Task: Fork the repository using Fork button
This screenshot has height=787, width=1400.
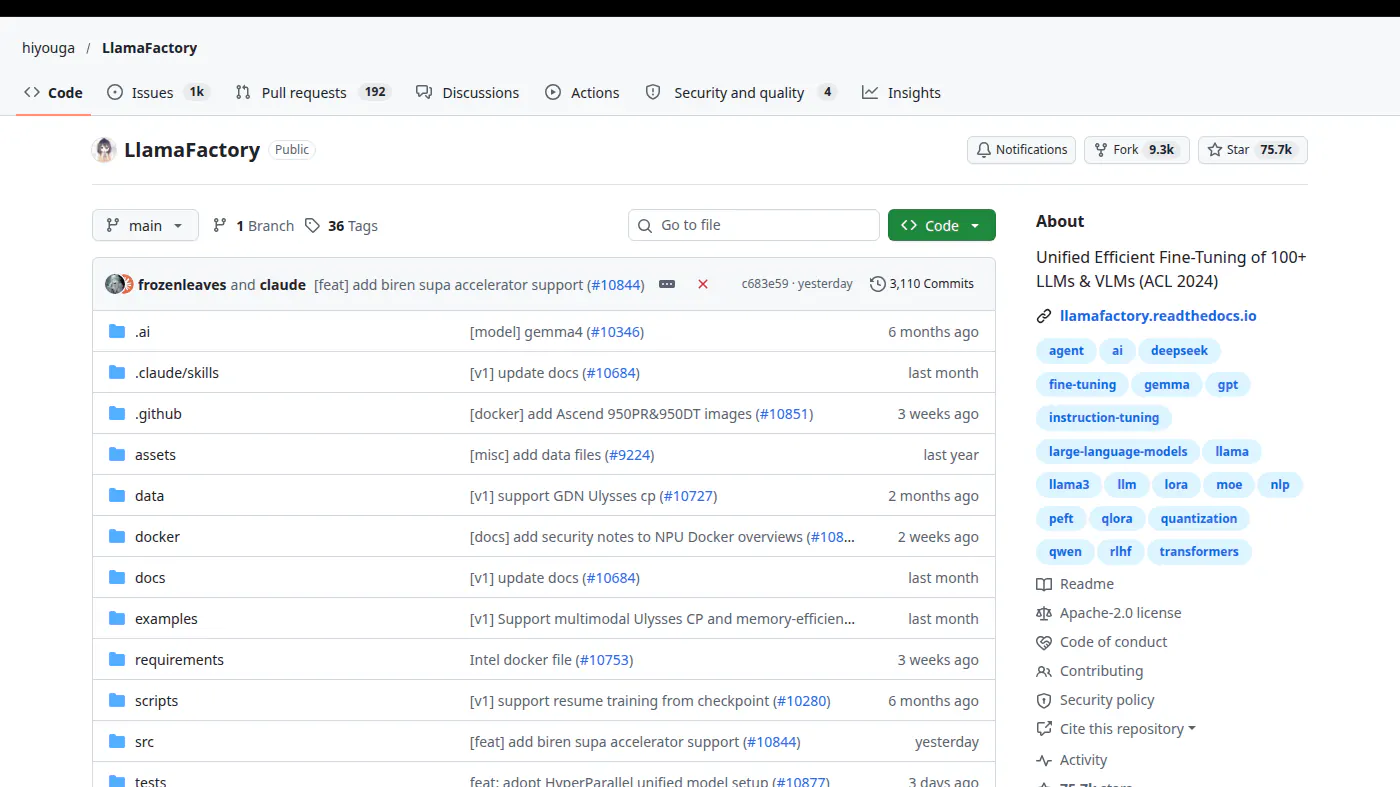Action: 1137,150
